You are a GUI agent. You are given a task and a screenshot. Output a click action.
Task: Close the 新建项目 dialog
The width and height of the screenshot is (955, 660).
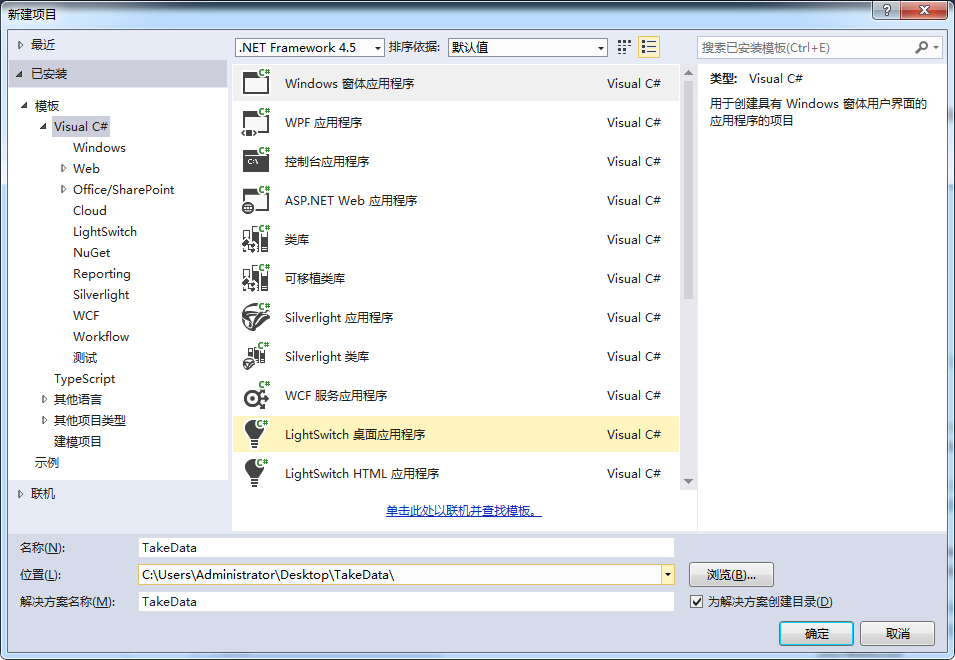[924, 10]
